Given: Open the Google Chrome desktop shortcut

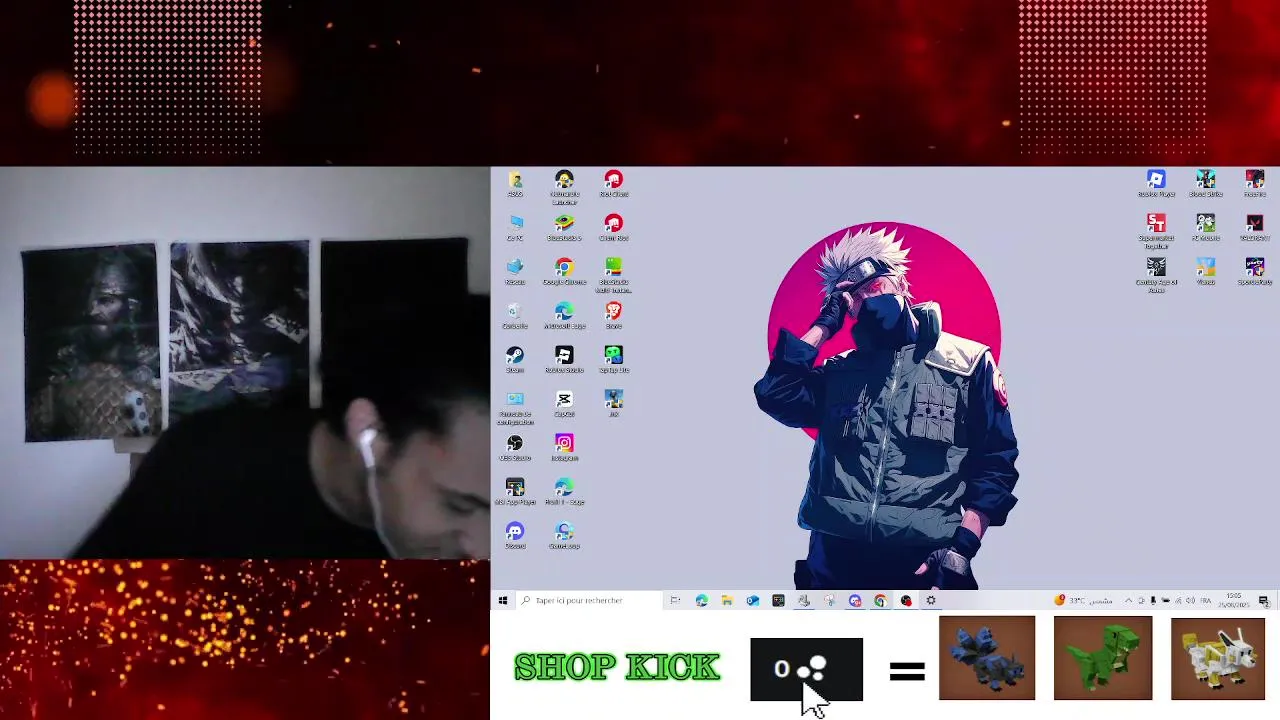Looking at the screenshot, I should (x=564, y=271).
